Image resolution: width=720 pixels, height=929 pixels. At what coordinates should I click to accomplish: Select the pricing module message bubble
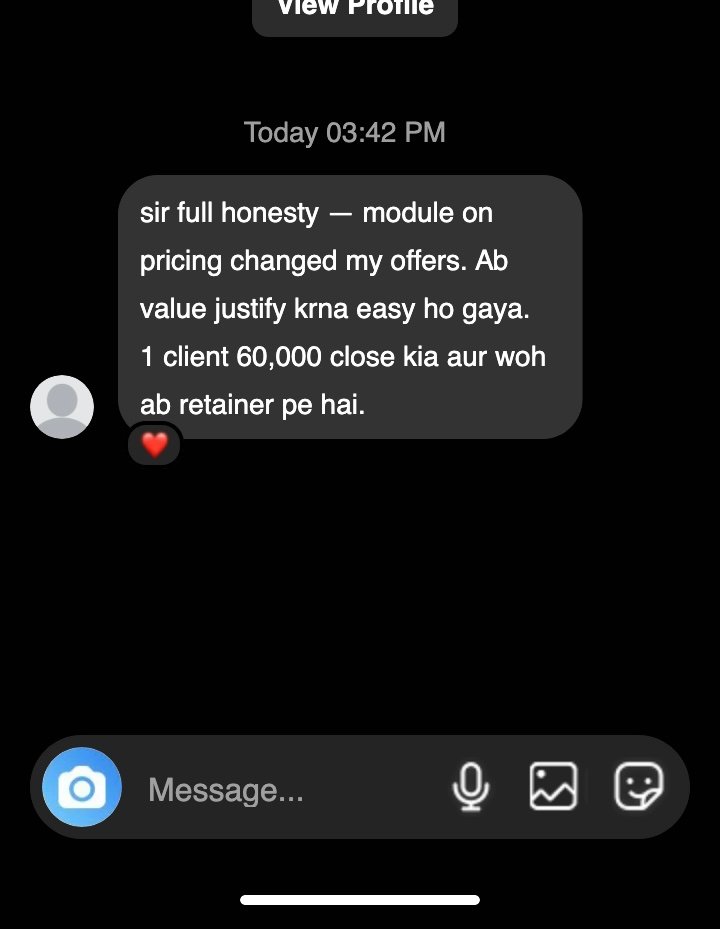point(350,307)
